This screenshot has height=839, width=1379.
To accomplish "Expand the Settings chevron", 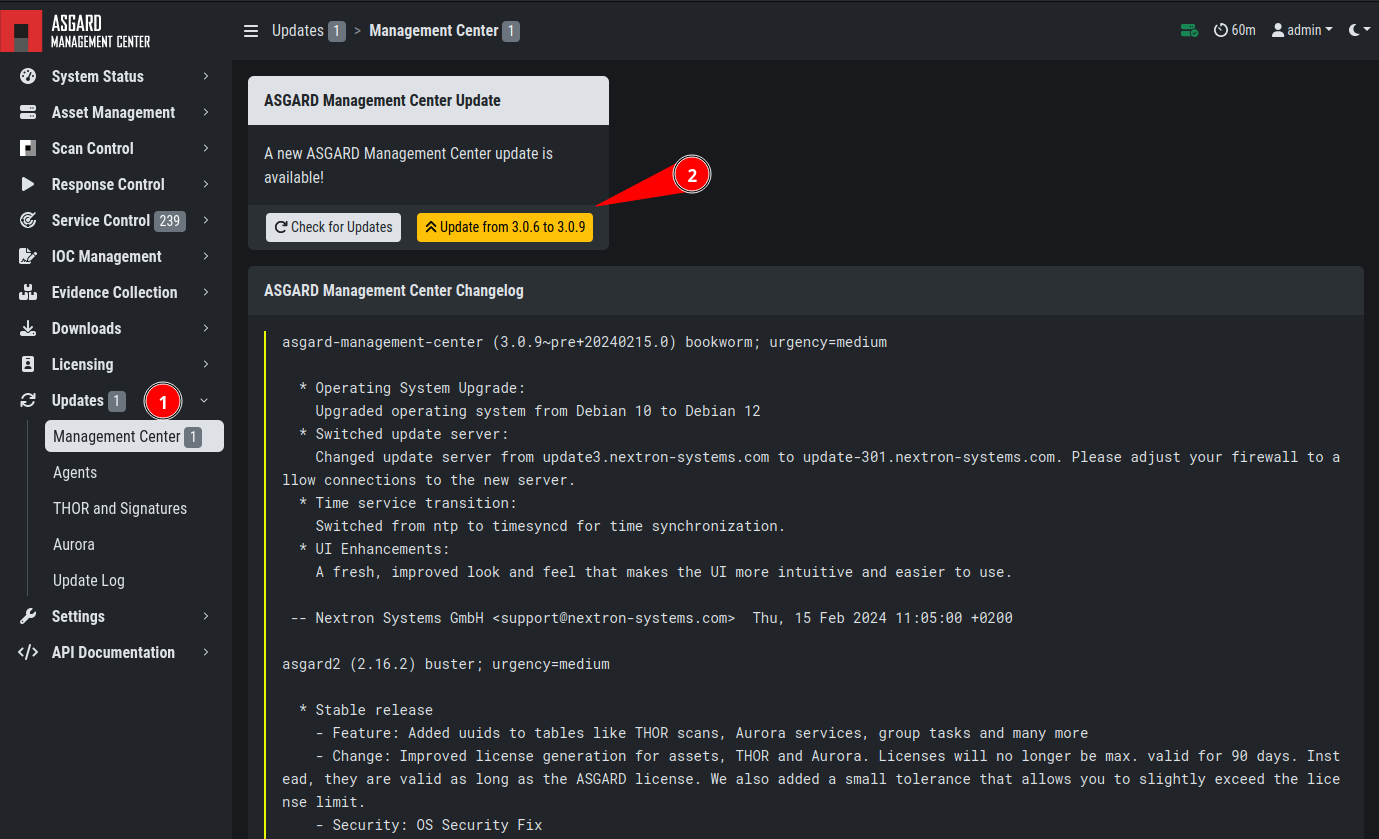I will pos(205,616).
